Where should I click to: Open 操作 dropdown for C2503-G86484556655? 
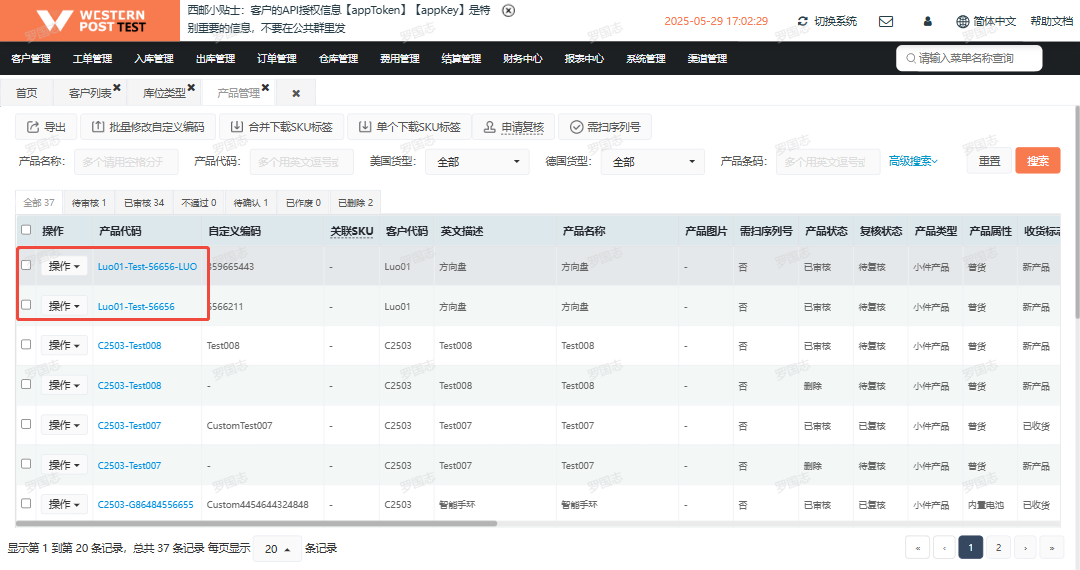click(x=64, y=504)
